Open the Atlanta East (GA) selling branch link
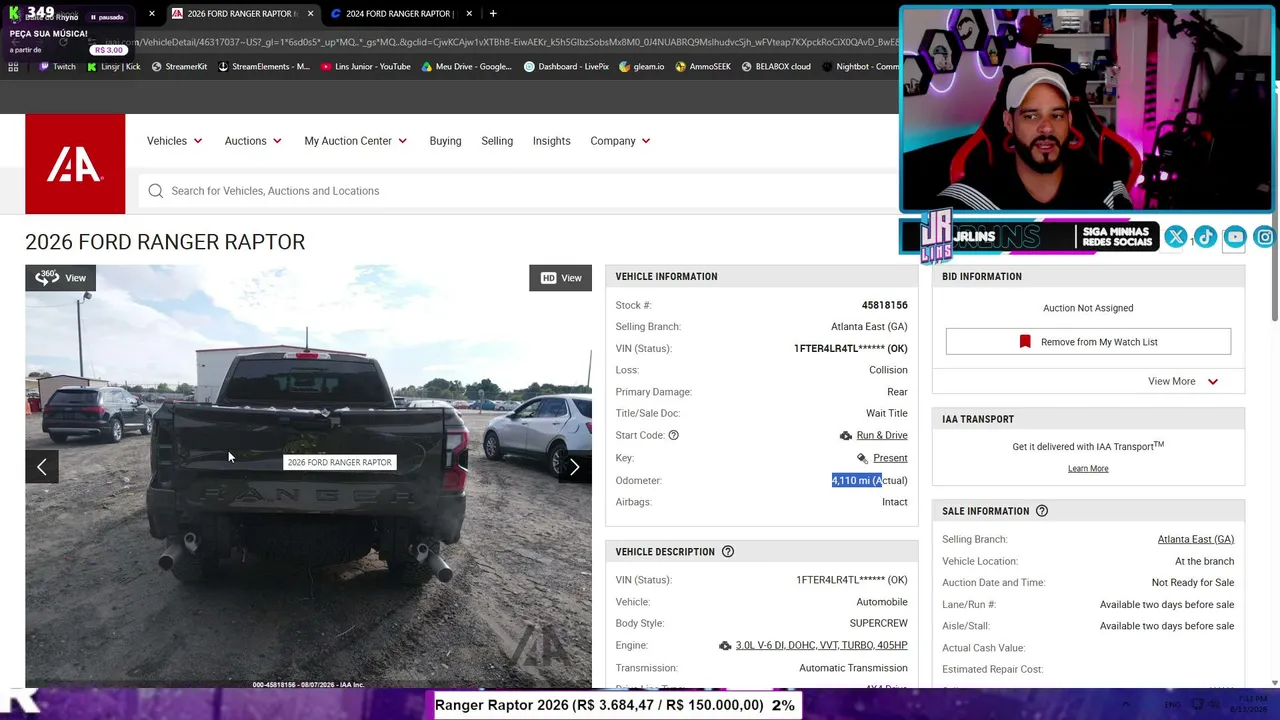 1196,540
